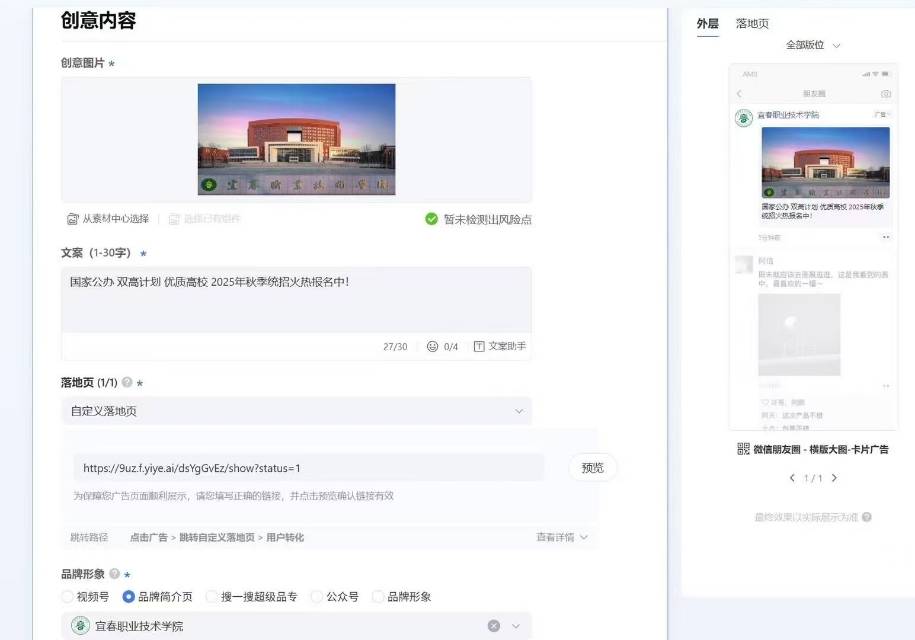The height and width of the screenshot is (640, 915).
Task: Click the help icon beside 落地页 (1/1)
Action: tap(127, 383)
